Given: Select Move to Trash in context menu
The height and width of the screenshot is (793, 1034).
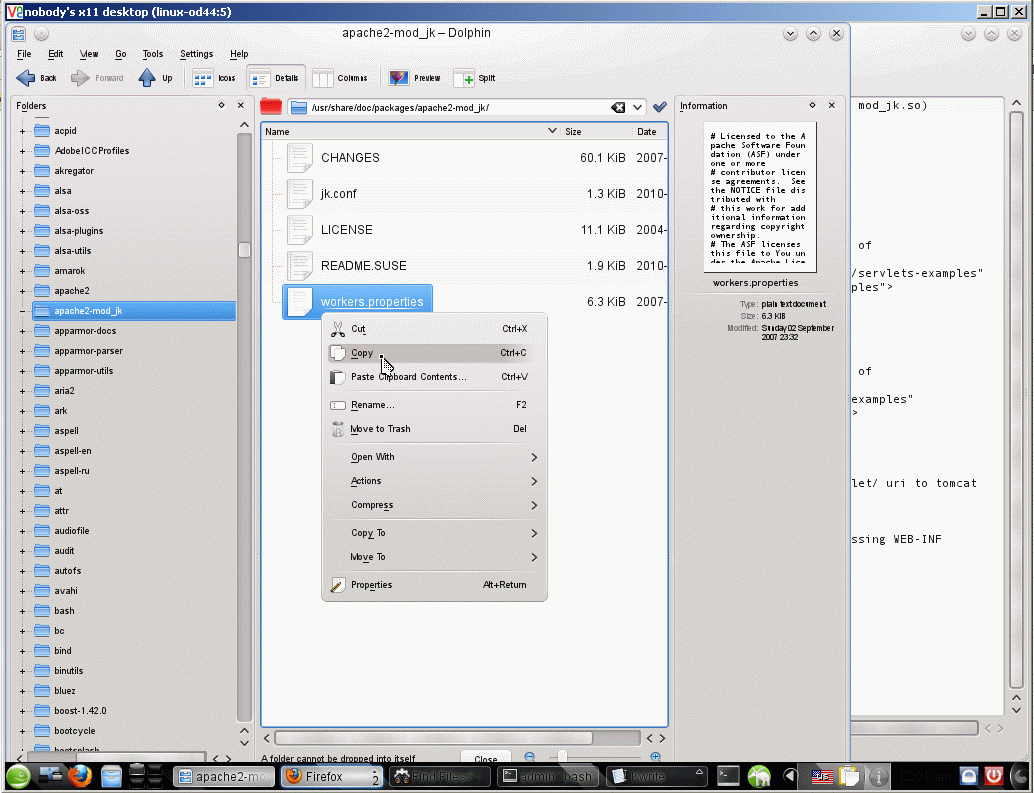Looking at the screenshot, I should click(433, 429).
